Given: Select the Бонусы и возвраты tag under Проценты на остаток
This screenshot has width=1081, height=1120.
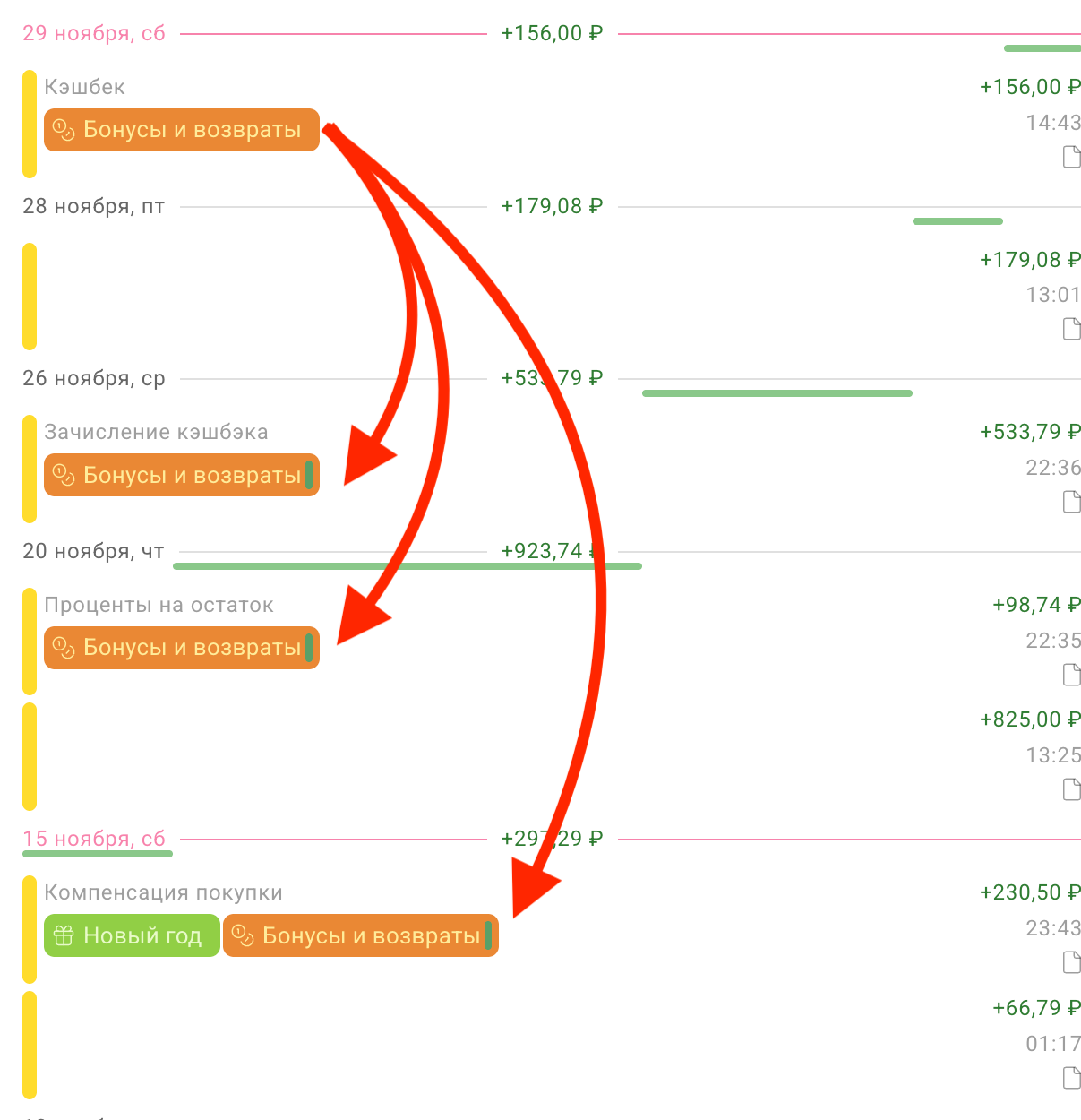Looking at the screenshot, I should (181, 648).
